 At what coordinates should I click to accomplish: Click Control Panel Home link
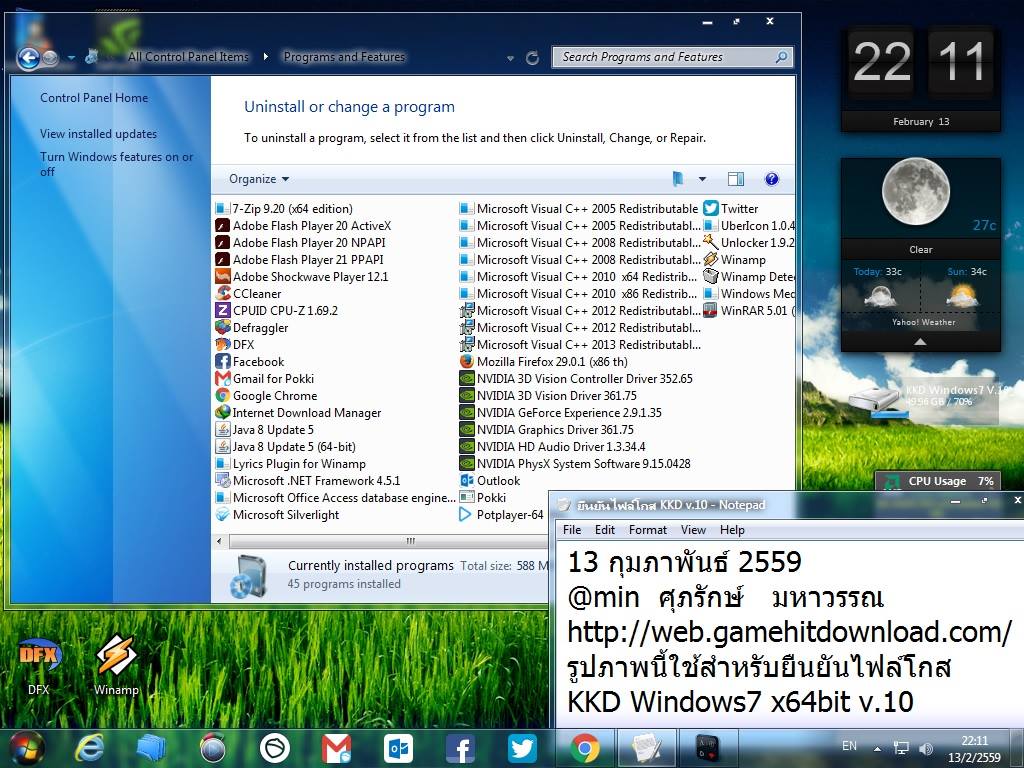(94, 98)
